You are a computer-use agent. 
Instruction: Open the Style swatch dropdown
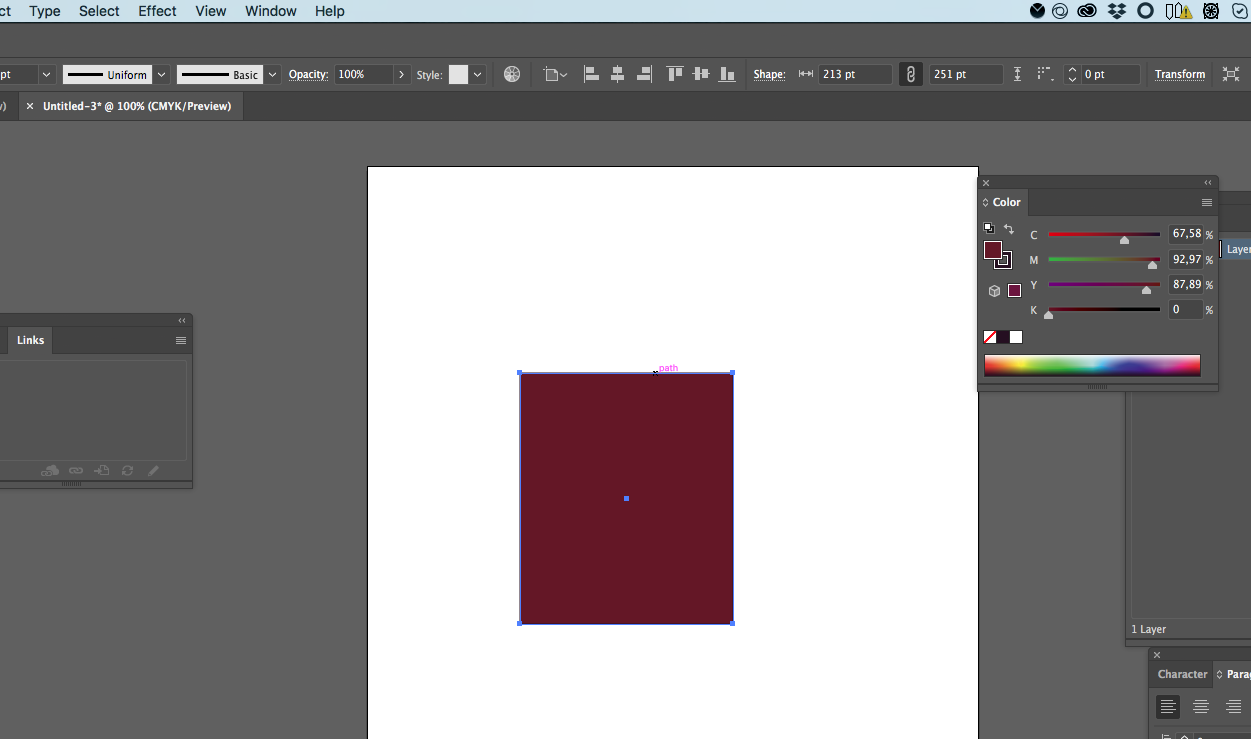tap(478, 74)
